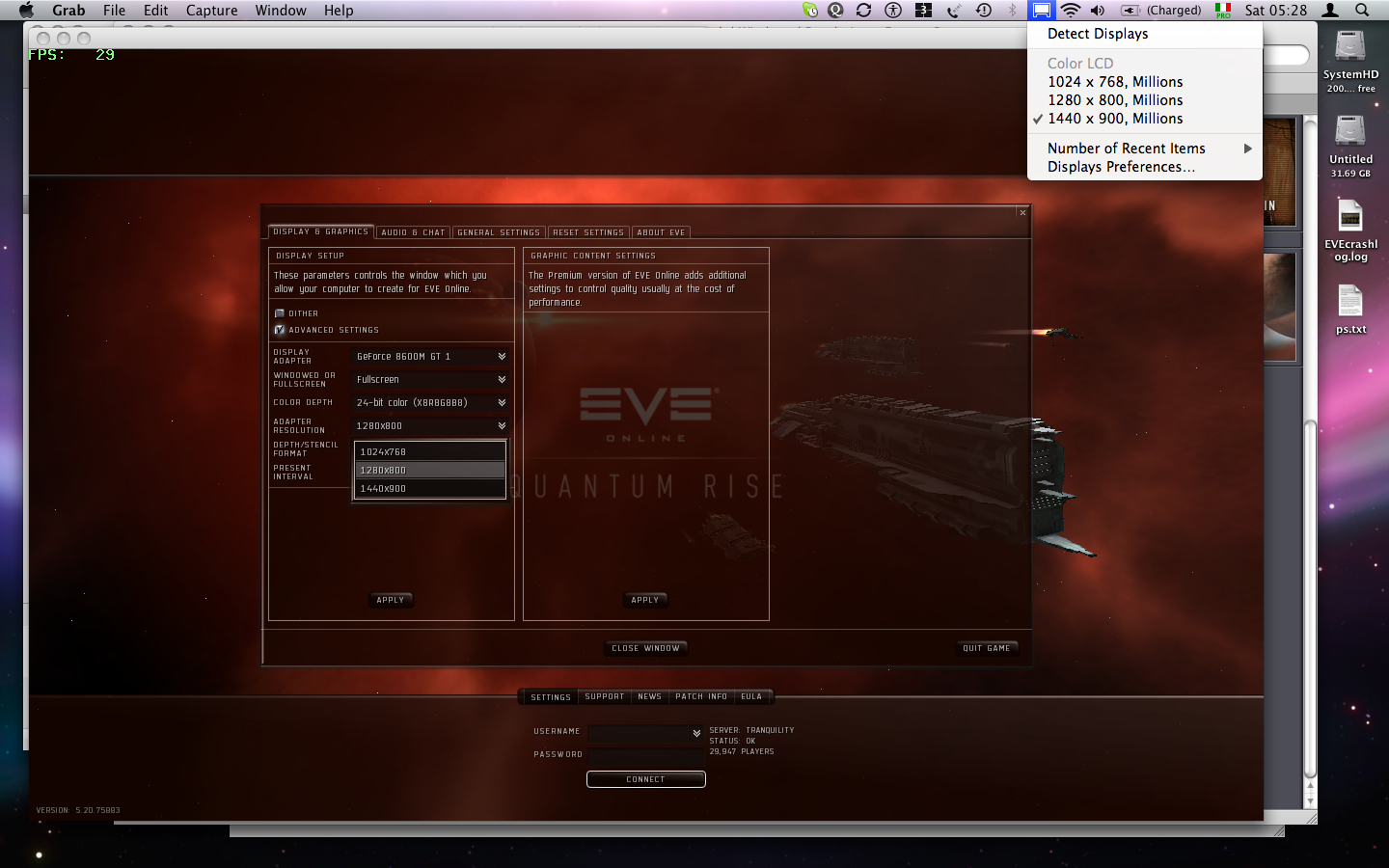Open the volume control icon

pos(1098,10)
